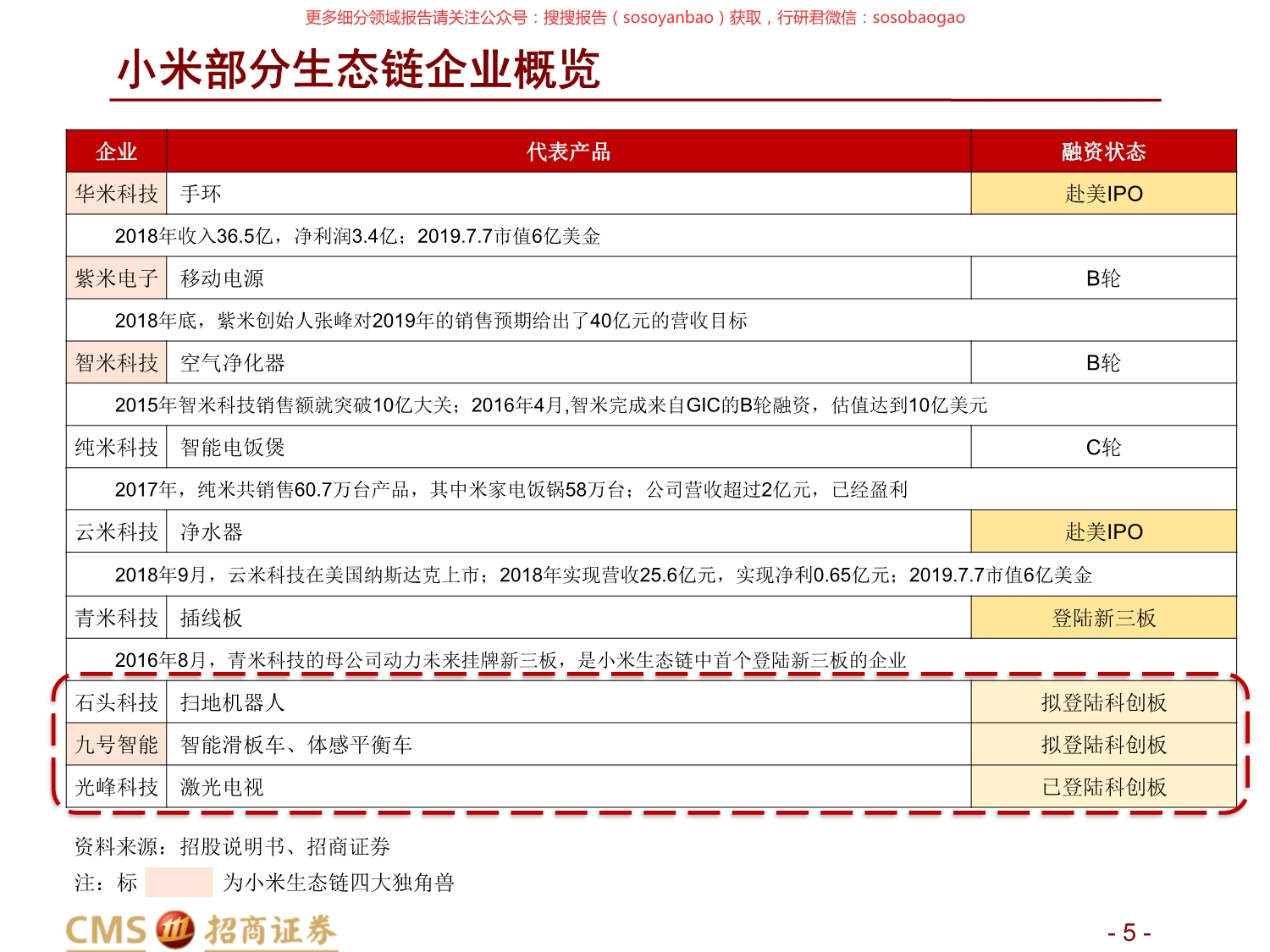Click the pink legend swatch beside 注：标

click(x=179, y=882)
